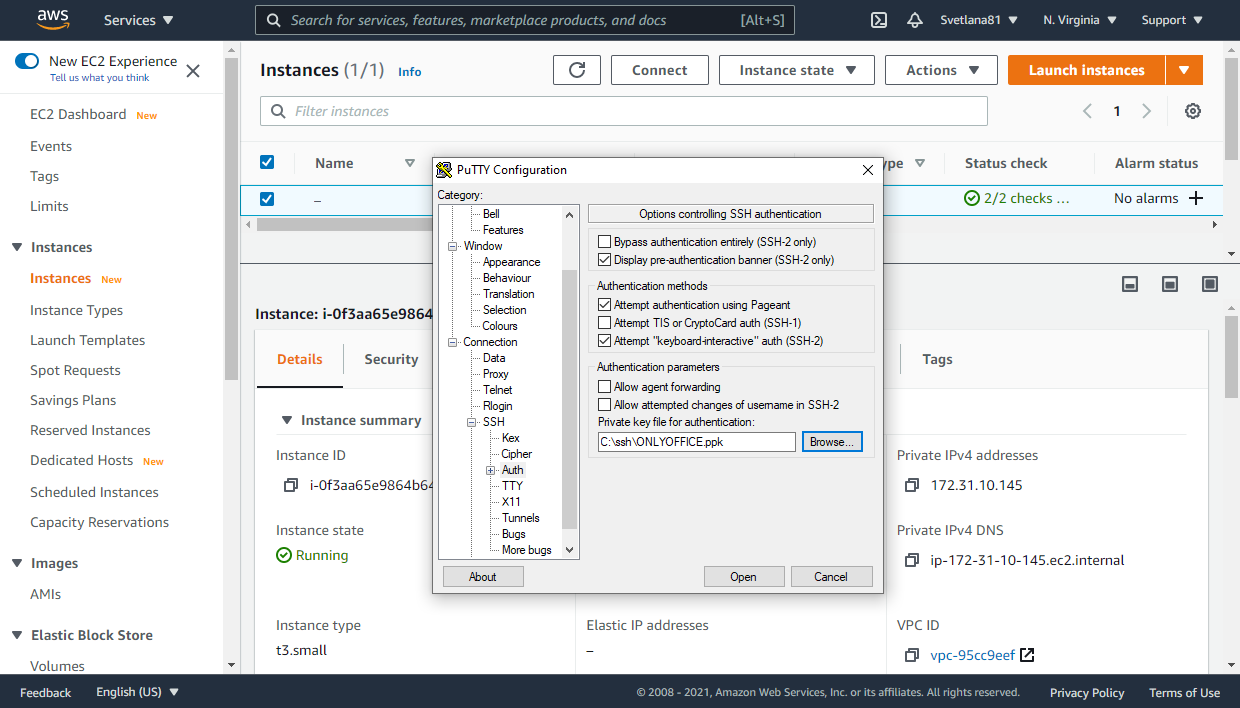
Task: Add an alarm with the plus icon
Action: (1195, 198)
